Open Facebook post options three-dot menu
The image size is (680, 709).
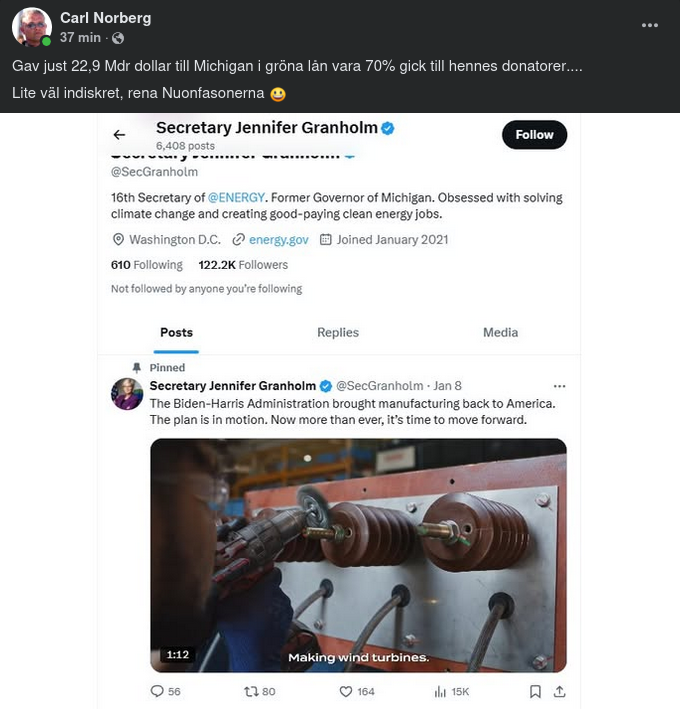[650, 25]
